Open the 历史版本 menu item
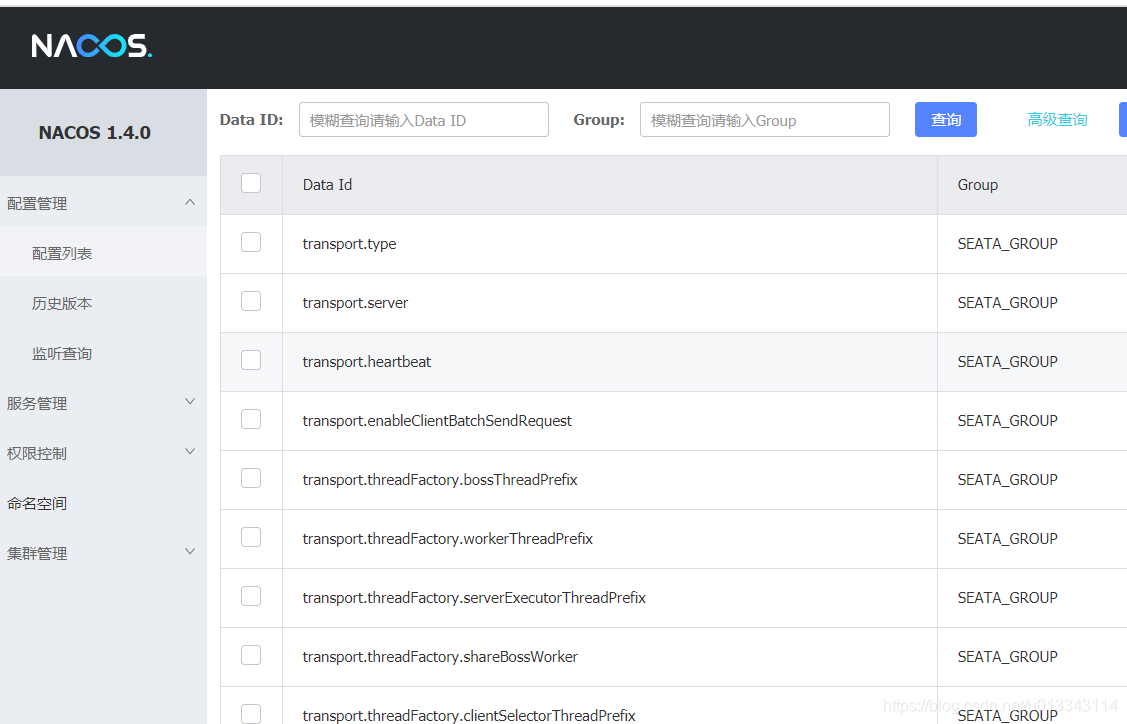This screenshot has width=1127, height=724. pos(62,303)
